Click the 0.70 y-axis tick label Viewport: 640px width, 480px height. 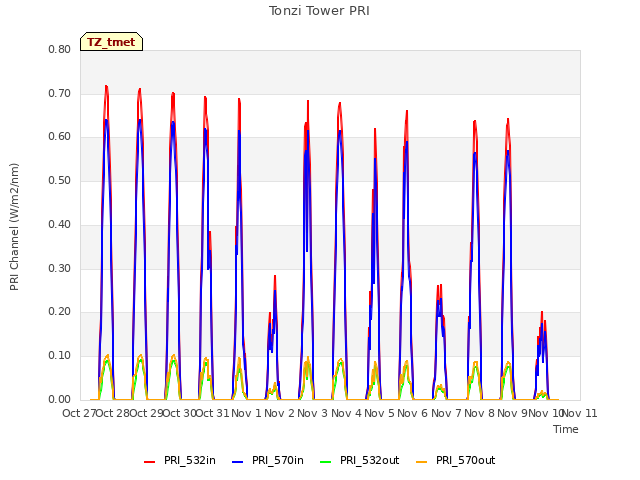click(60, 93)
